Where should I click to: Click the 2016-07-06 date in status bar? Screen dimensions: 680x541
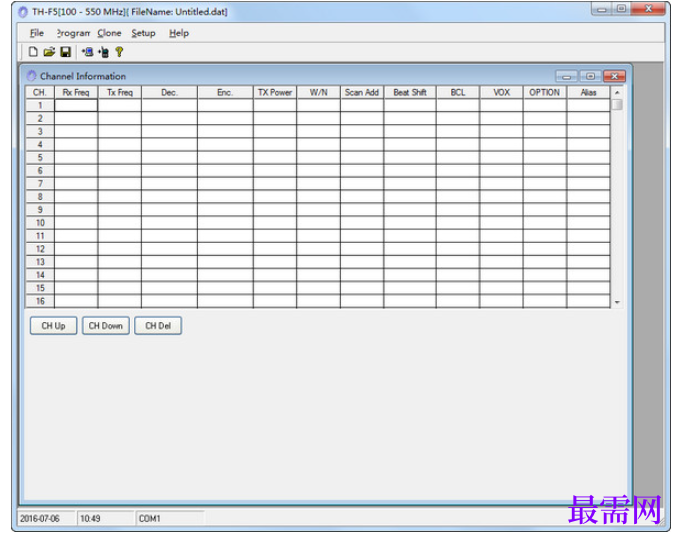[x=40, y=518]
